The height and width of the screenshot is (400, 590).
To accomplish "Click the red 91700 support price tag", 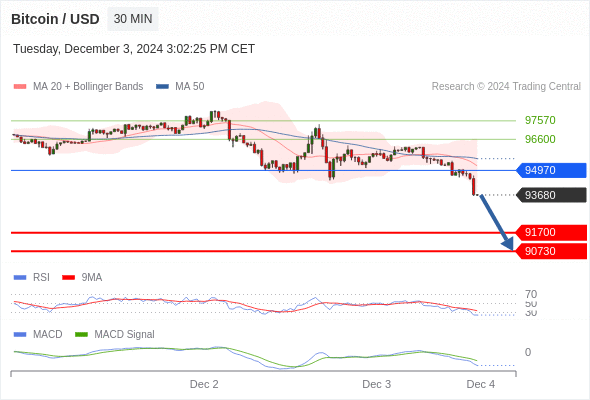I will (x=551, y=232).
